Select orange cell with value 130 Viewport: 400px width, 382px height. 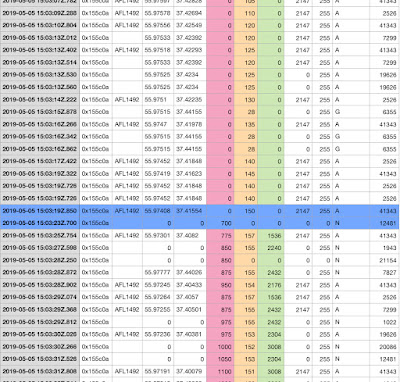point(246,100)
